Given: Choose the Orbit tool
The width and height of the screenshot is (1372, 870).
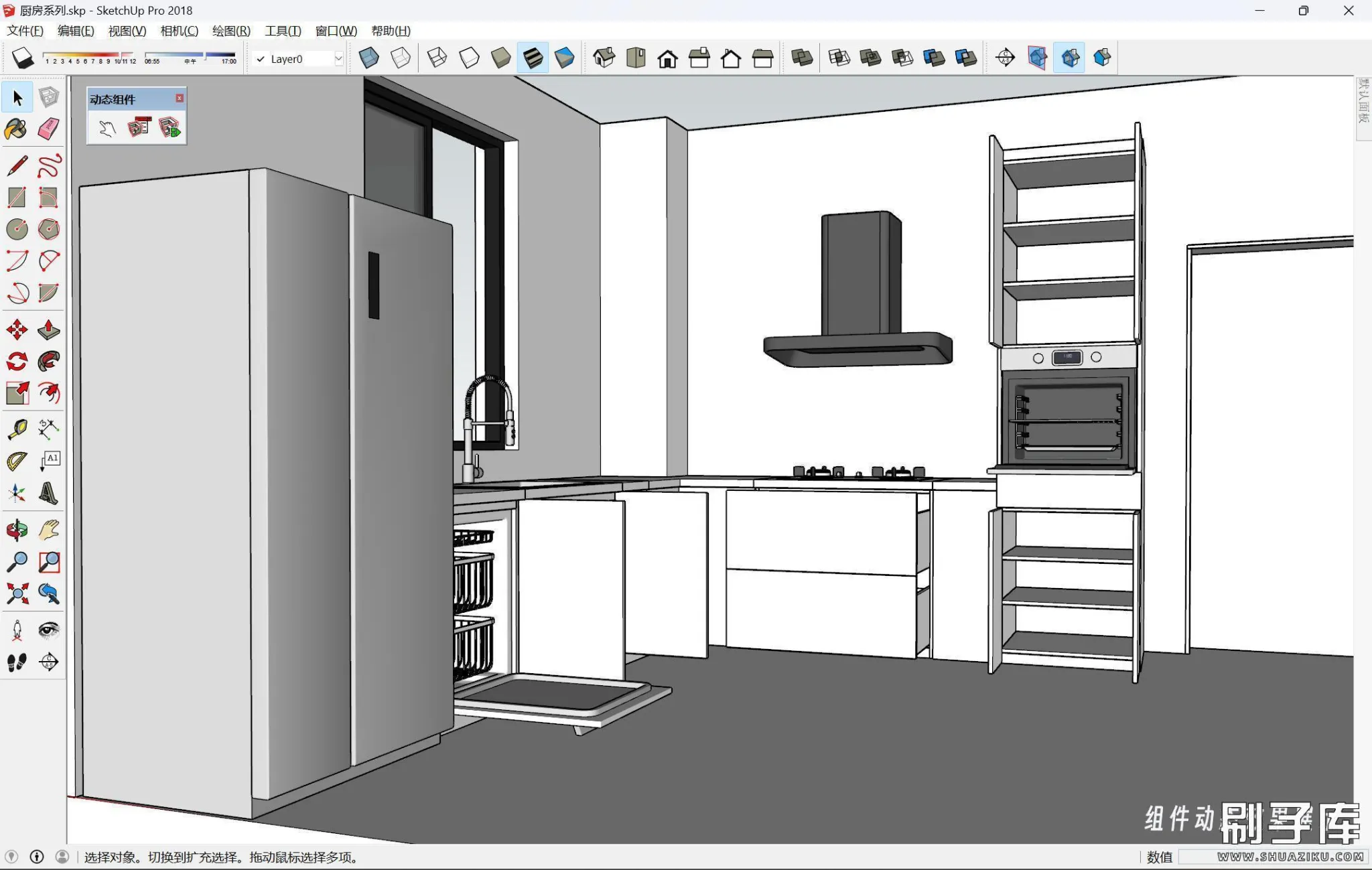Looking at the screenshot, I should tap(17, 530).
